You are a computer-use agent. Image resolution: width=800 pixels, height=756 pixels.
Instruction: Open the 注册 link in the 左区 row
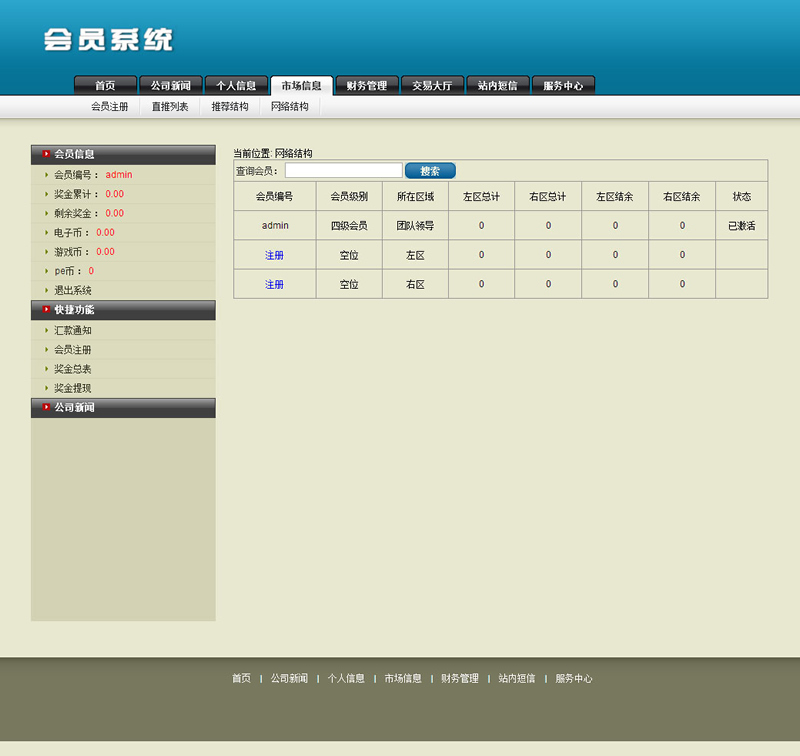coord(274,255)
